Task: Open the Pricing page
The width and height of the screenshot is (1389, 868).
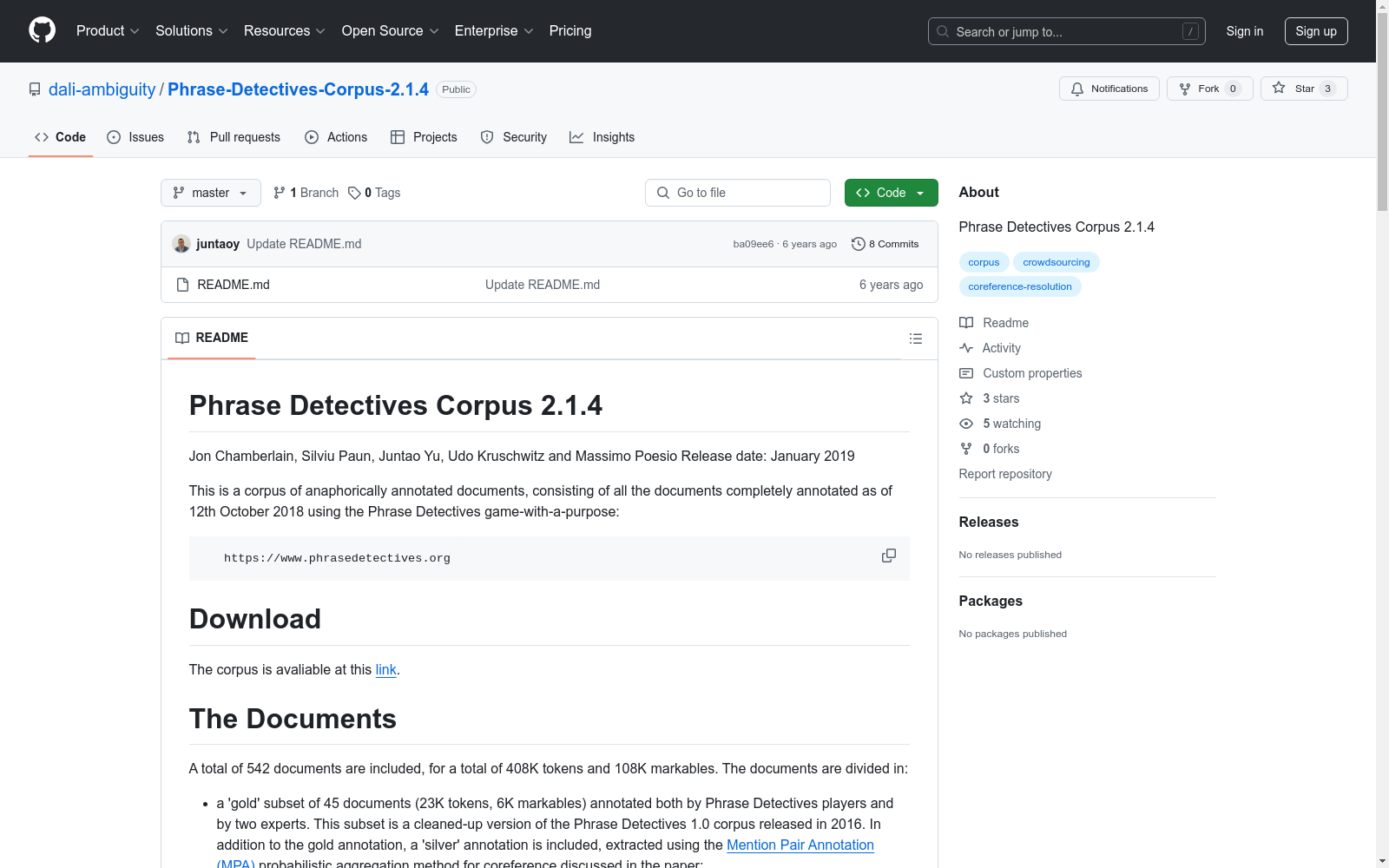Action: (x=570, y=31)
